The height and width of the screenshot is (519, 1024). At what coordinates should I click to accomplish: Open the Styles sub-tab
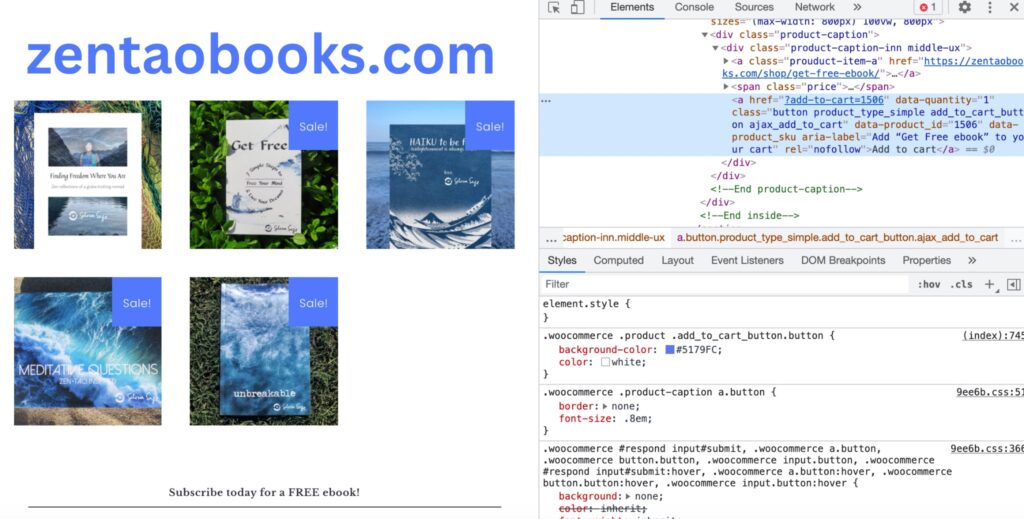click(562, 260)
